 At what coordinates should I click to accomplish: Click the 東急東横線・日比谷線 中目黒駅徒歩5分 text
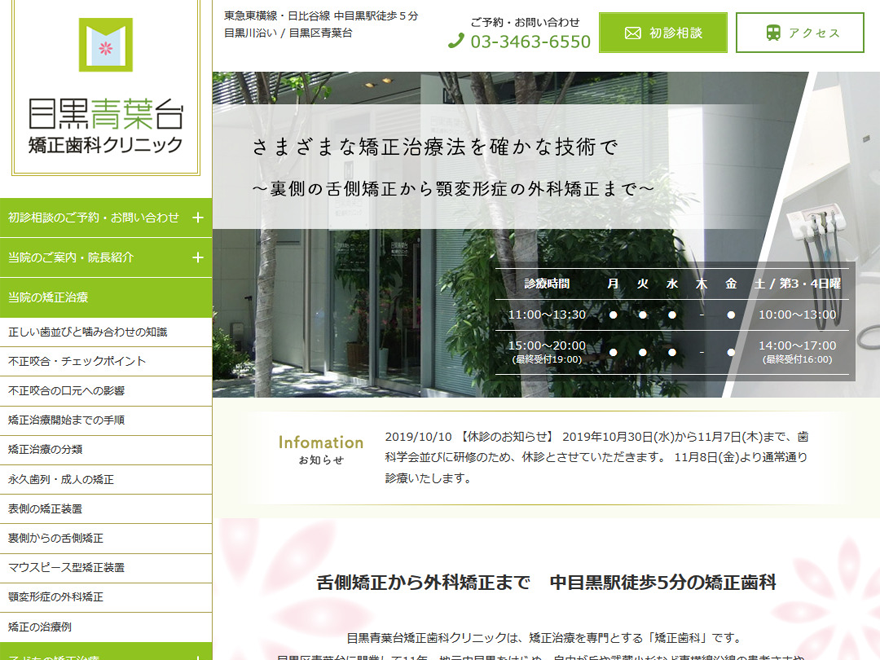point(321,16)
